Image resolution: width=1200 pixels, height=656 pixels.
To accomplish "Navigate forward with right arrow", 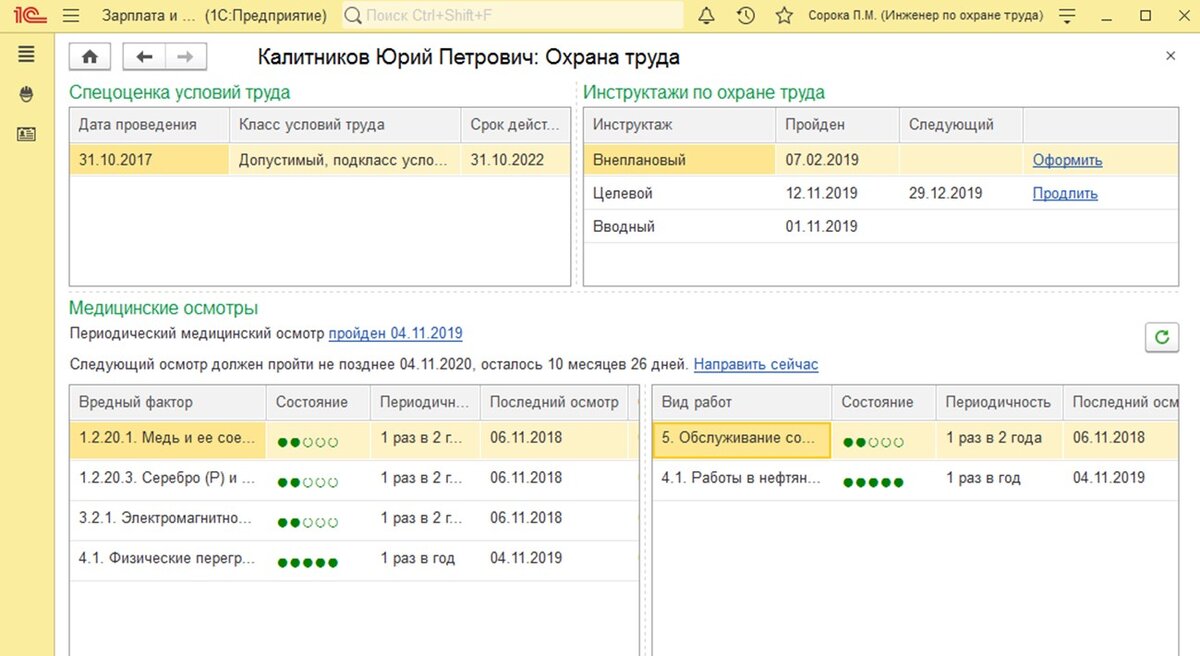I will pos(186,57).
